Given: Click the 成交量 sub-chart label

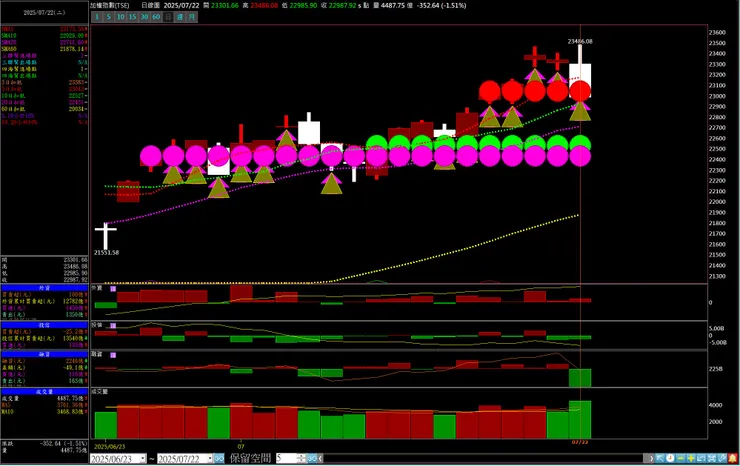Looking at the screenshot, I should [x=100, y=392].
